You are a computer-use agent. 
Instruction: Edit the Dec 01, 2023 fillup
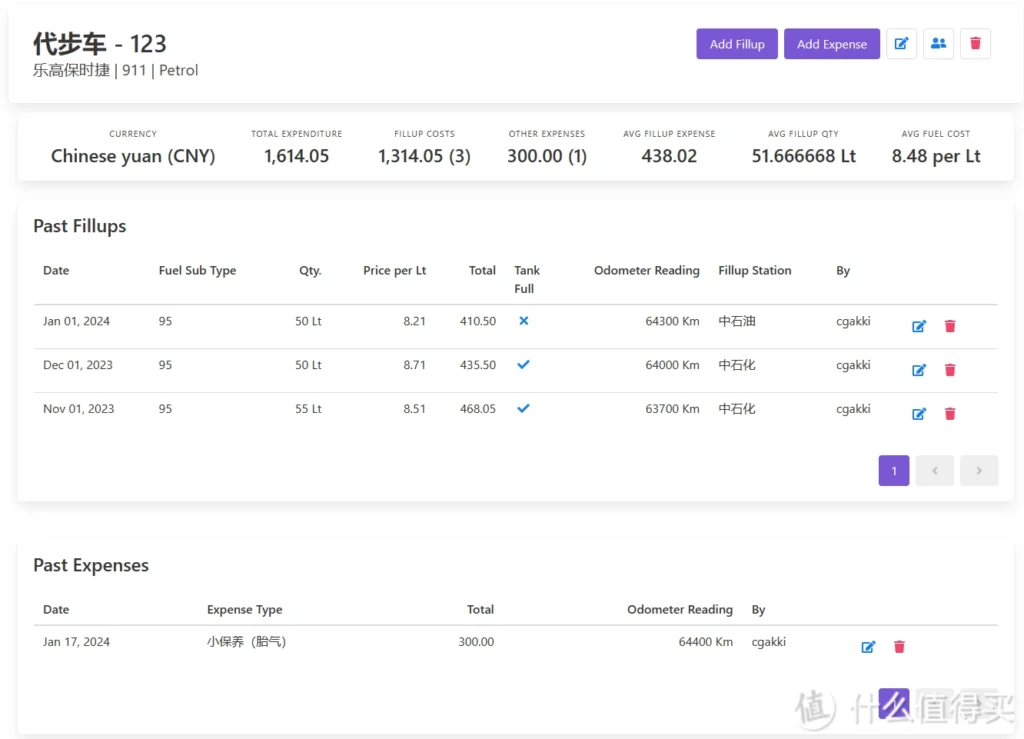pyautogui.click(x=919, y=370)
